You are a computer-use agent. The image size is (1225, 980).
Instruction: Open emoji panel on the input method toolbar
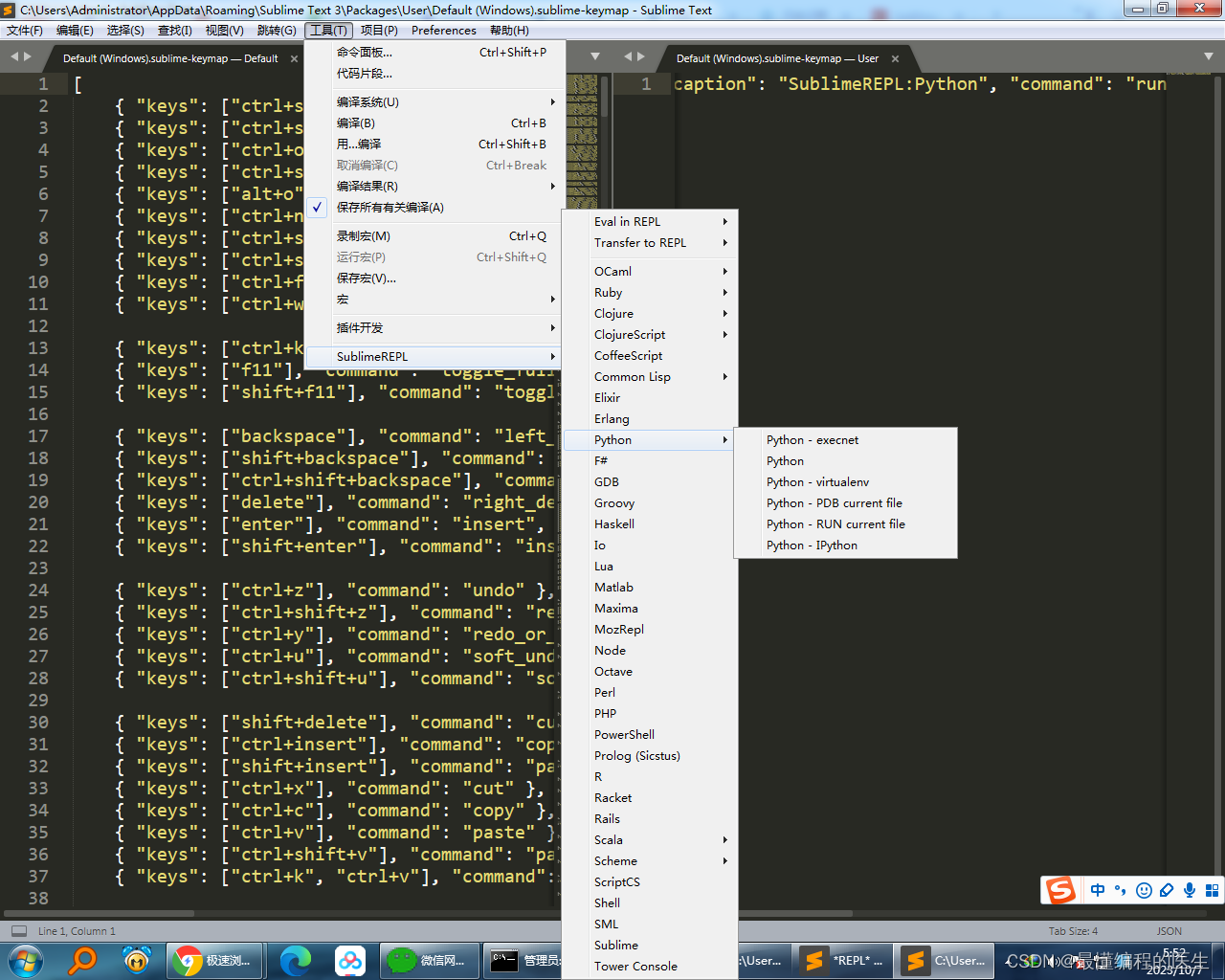1144,890
